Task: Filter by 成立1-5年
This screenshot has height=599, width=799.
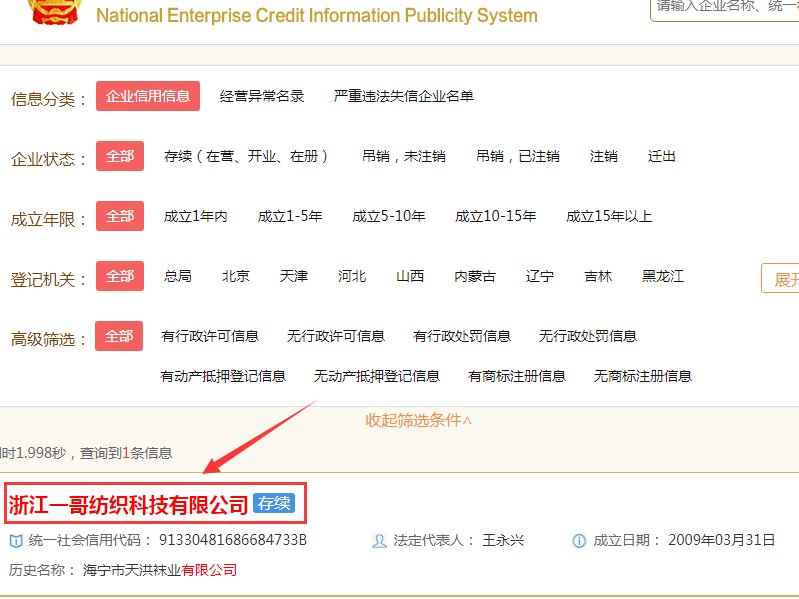Action: 290,216
